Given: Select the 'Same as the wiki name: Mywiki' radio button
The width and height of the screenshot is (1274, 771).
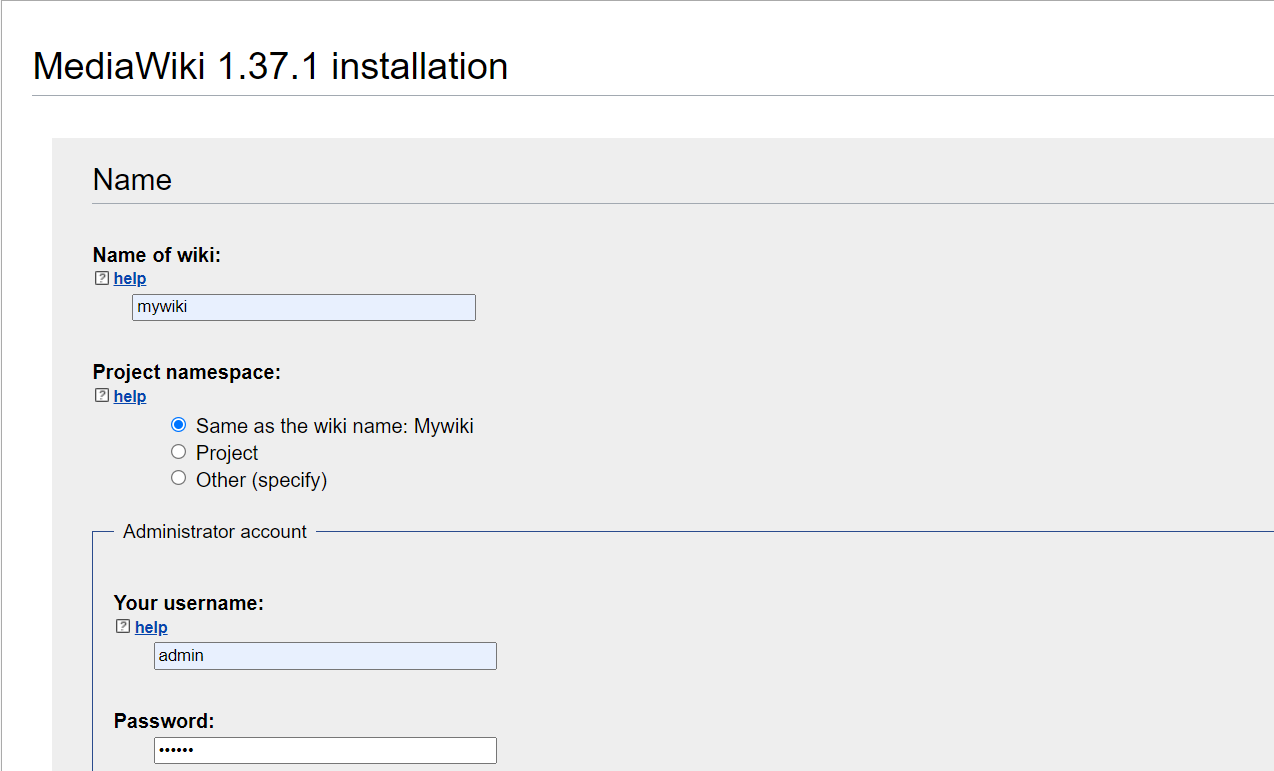Looking at the screenshot, I should point(178,424).
